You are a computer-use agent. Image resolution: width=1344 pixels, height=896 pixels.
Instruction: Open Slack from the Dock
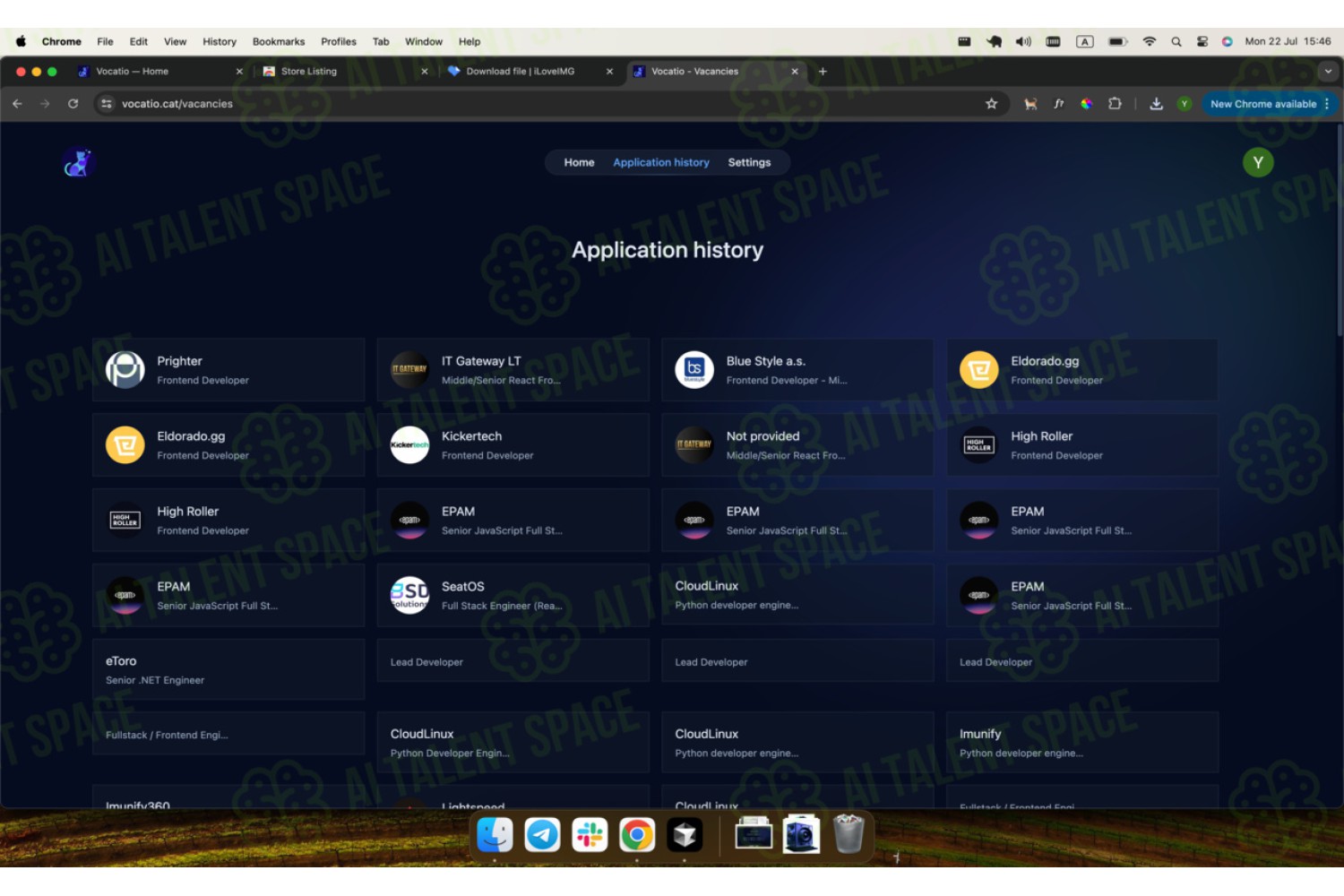pyautogui.click(x=590, y=835)
